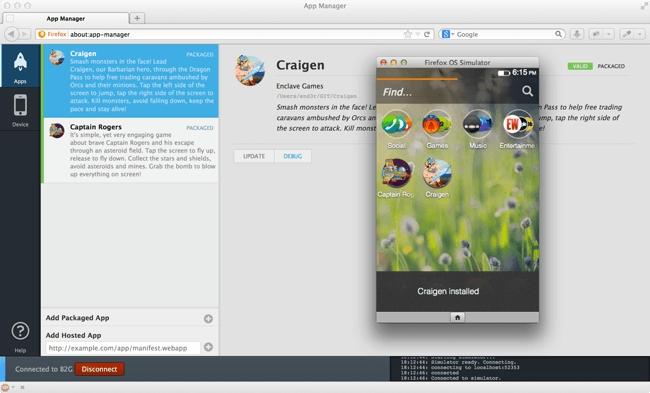
Task: Click the Enclave Games developer name
Action: (x=300, y=86)
